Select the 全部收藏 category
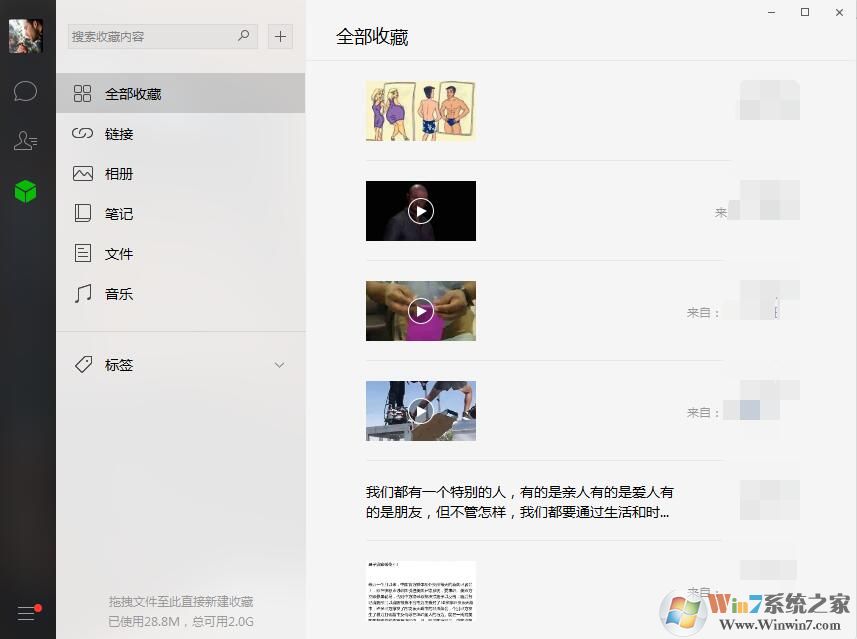The height and width of the screenshot is (639, 857). [132, 94]
